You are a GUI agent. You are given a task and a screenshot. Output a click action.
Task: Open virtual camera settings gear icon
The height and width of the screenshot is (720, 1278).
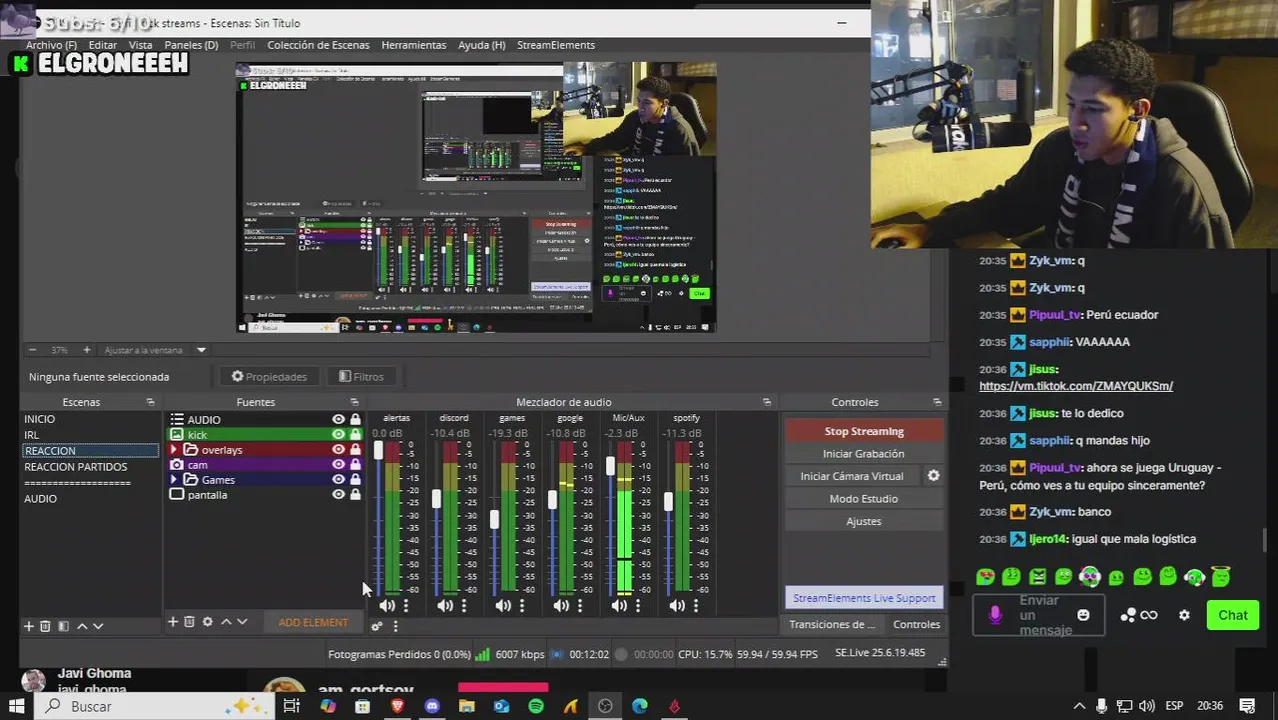(933, 476)
